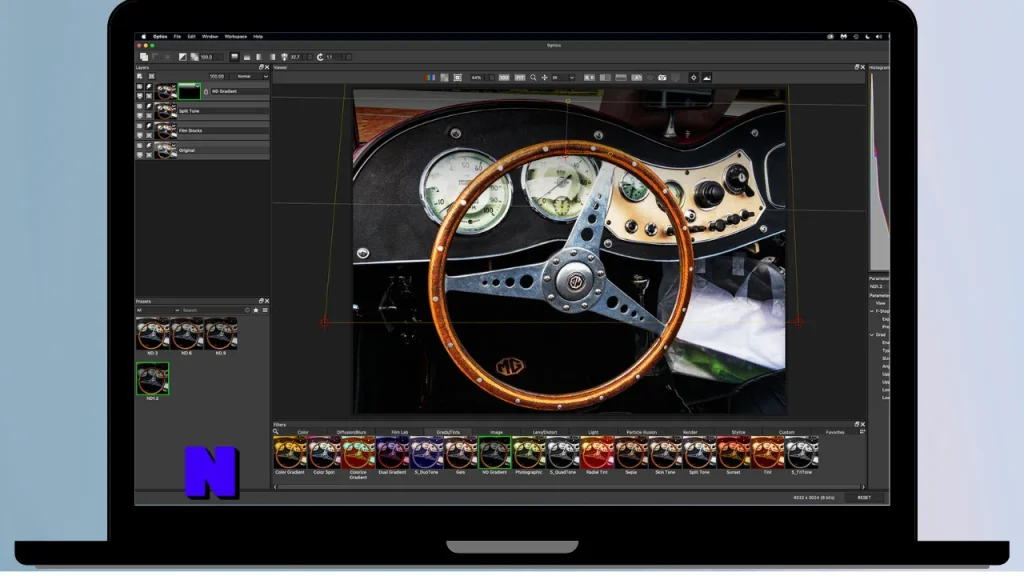Screen dimensions: 1024x576
Task: Open the Presets panel list menu icon
Action: click(x=265, y=310)
